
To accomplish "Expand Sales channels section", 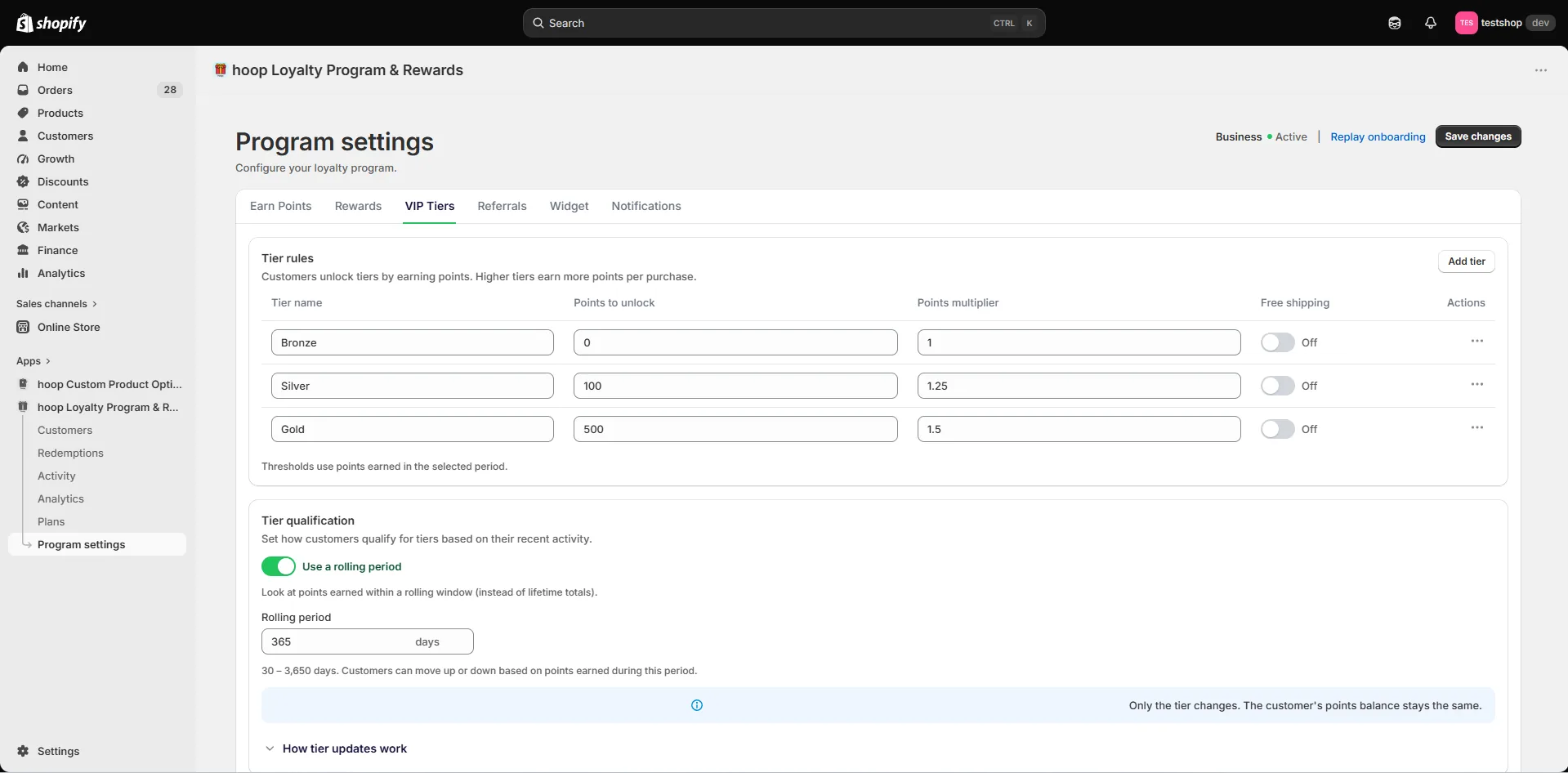I will tap(56, 303).
